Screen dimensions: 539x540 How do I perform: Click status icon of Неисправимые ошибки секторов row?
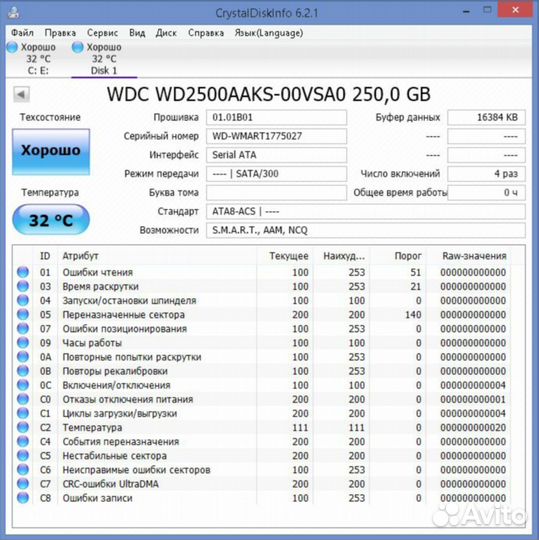pos(23,470)
